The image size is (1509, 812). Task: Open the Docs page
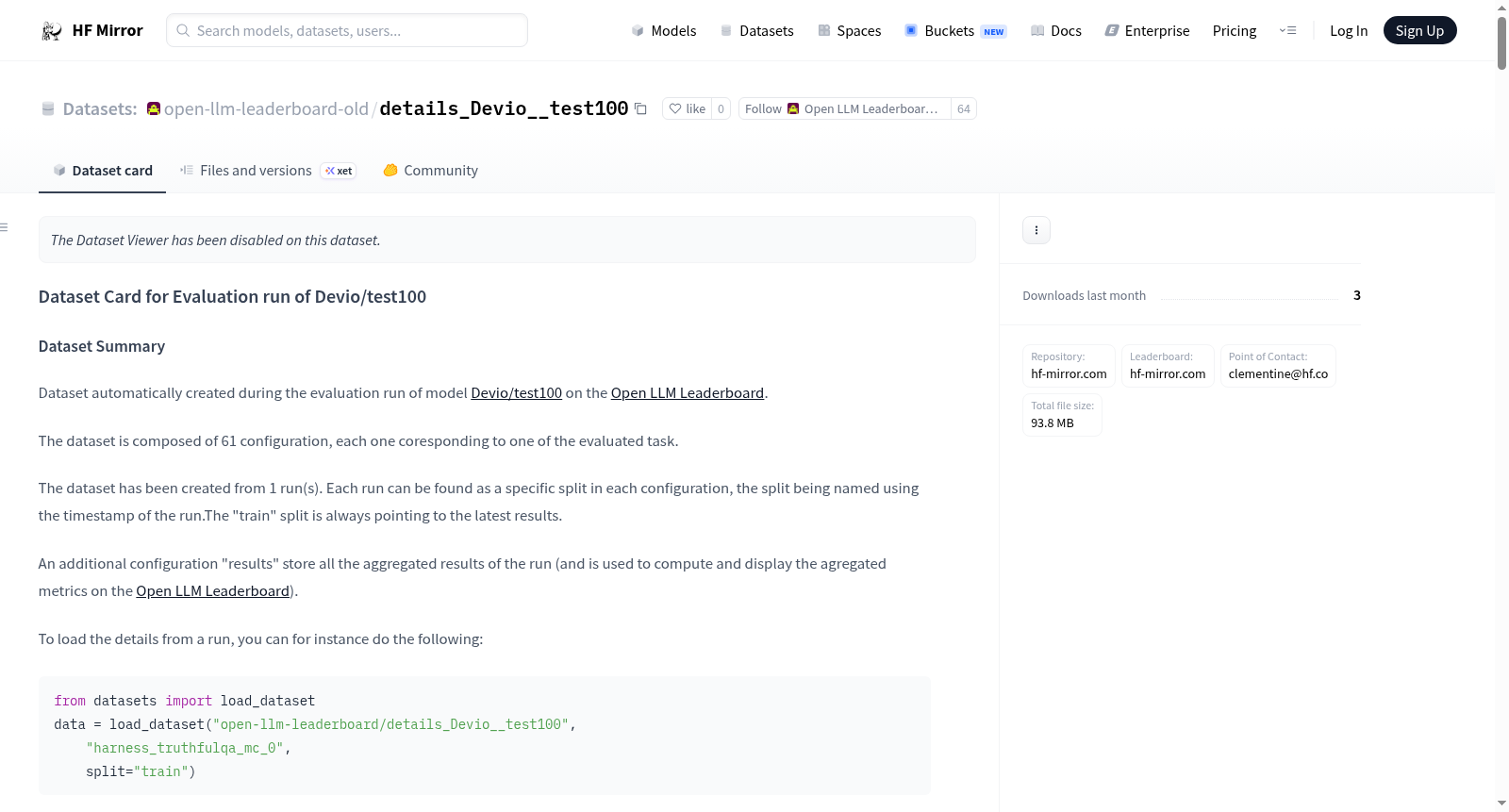point(1056,30)
